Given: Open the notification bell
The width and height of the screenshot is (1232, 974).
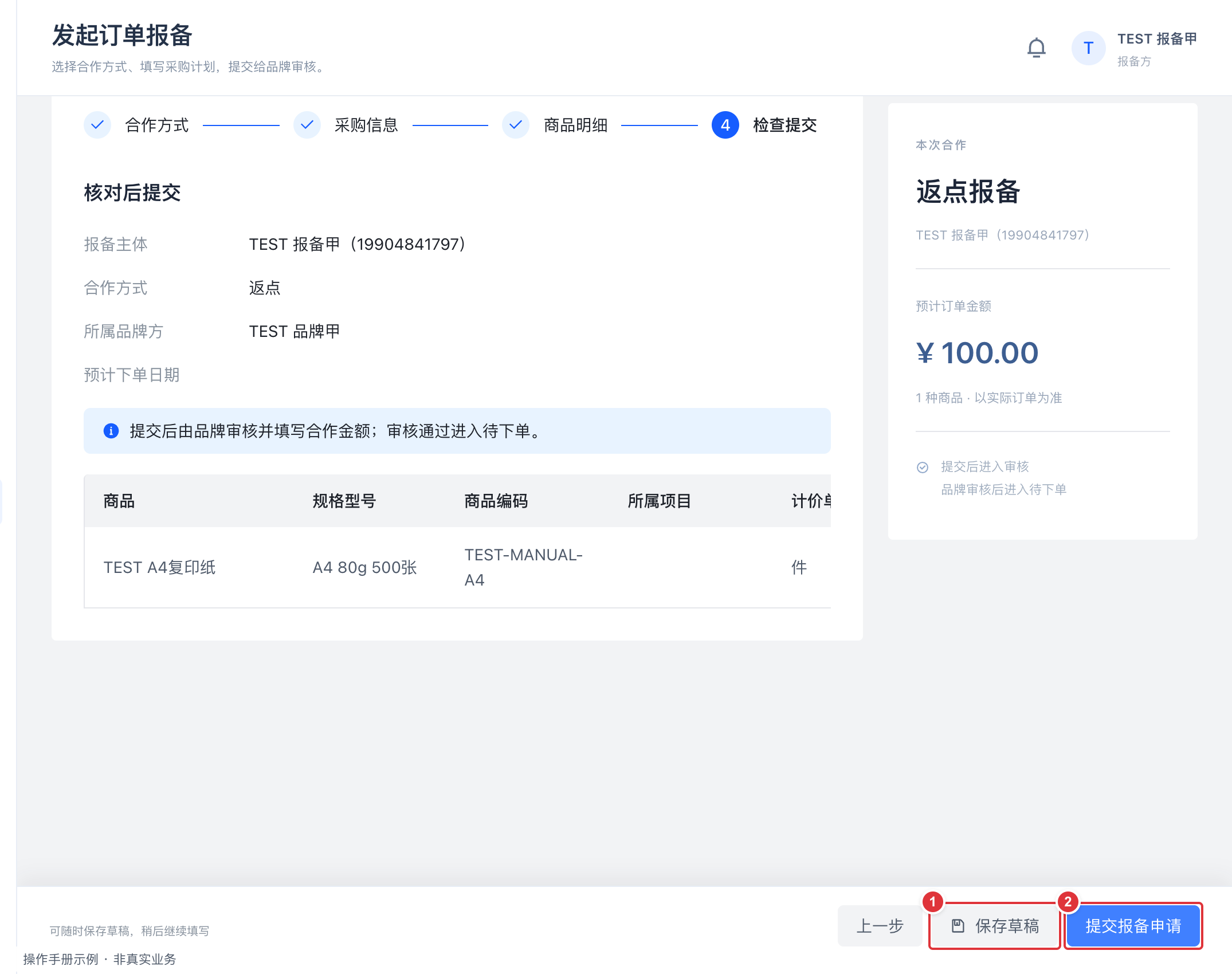Looking at the screenshot, I should point(1036,48).
